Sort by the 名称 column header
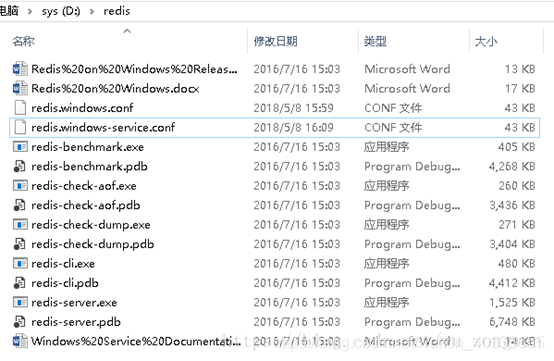This screenshot has height=361, width=554. coord(24,41)
